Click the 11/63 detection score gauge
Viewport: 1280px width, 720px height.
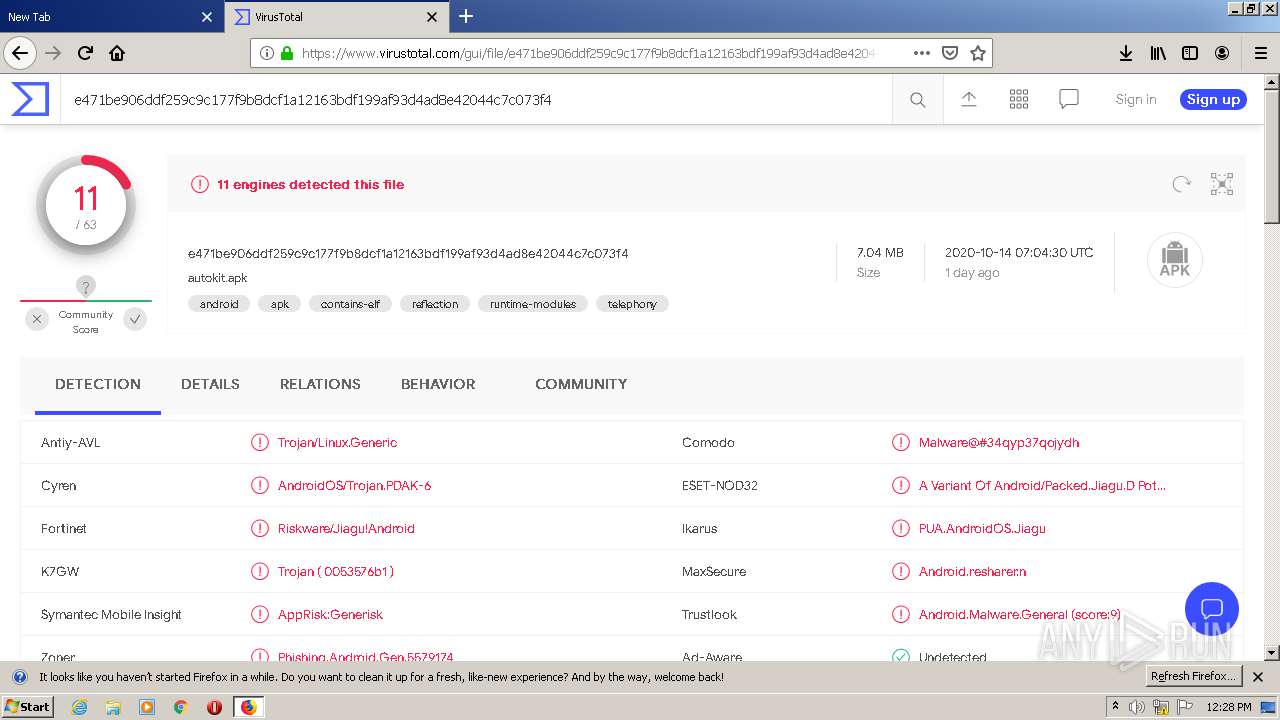point(86,205)
